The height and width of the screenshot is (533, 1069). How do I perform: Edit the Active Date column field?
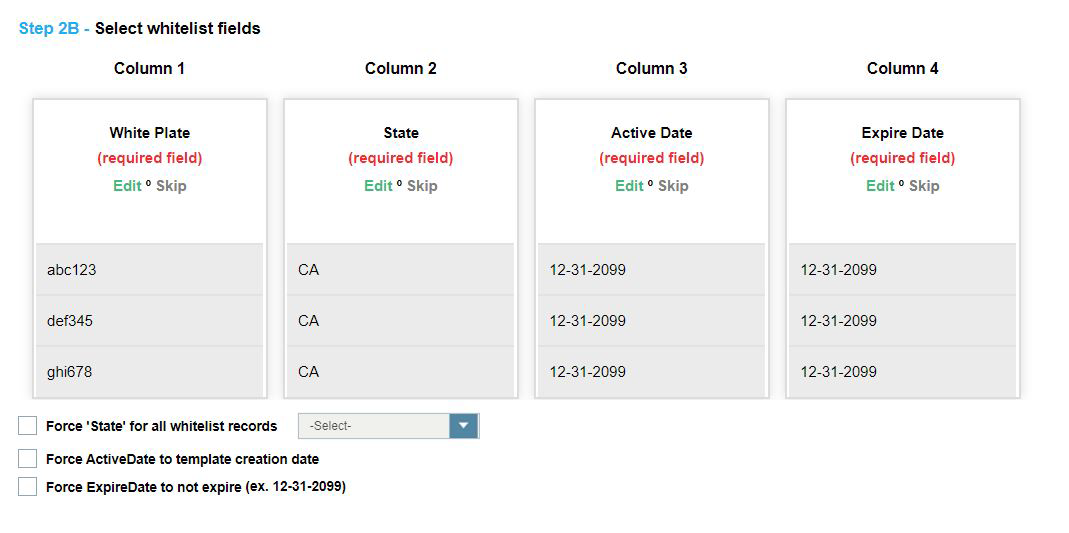tap(629, 186)
